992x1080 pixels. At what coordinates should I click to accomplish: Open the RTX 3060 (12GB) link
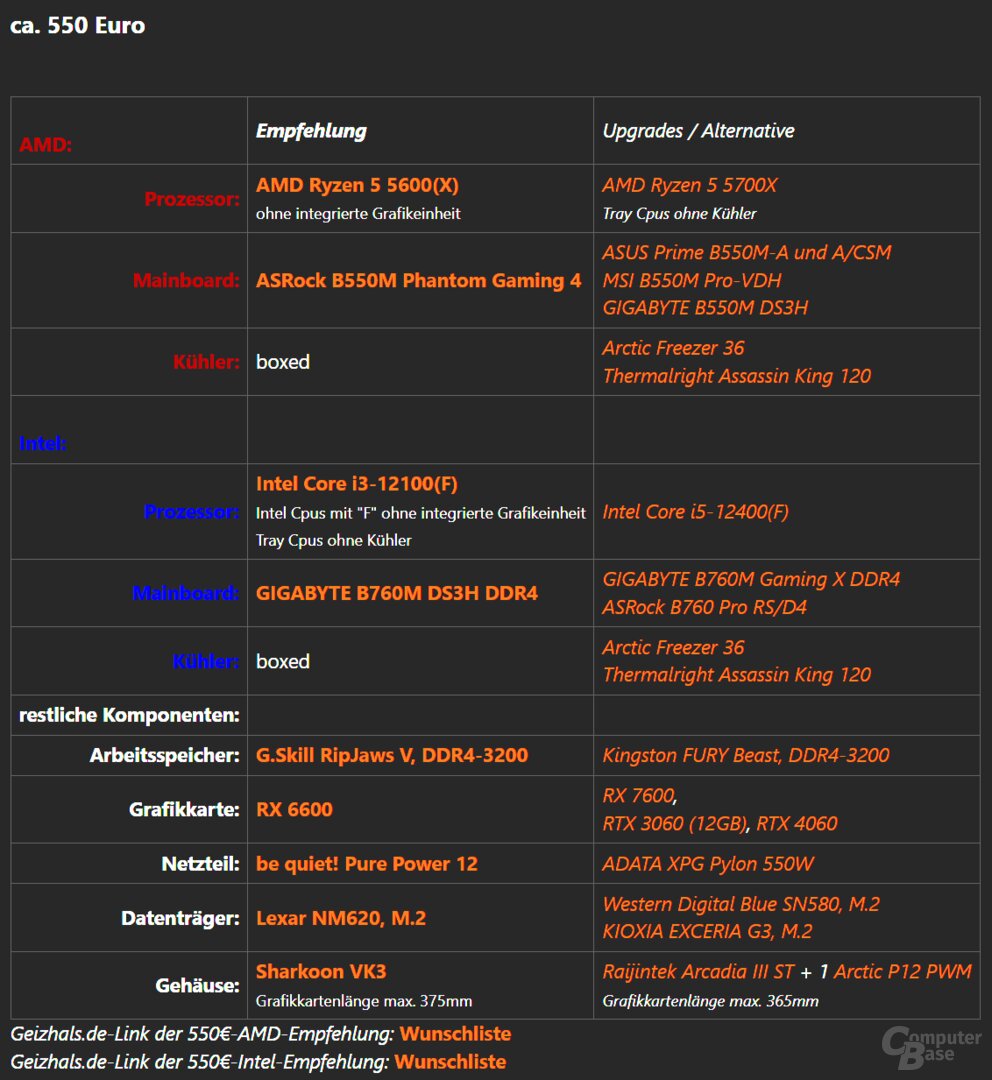pos(674,824)
